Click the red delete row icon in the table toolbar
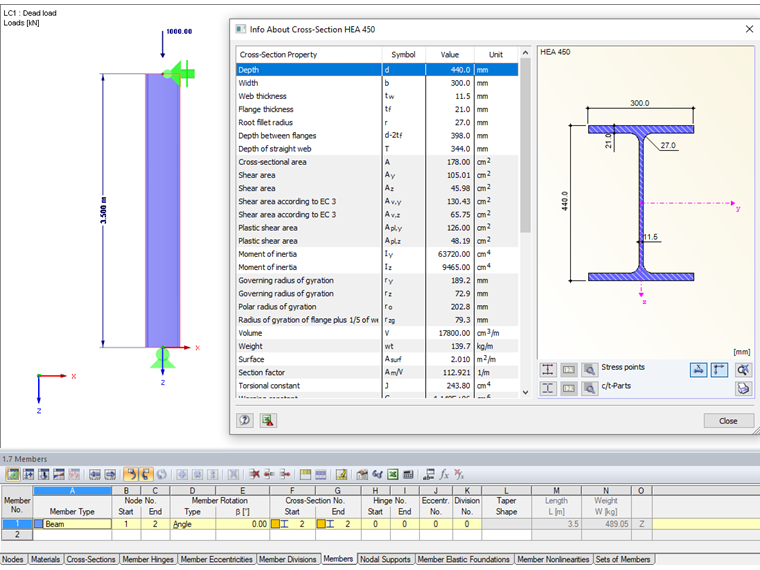The image size is (760, 570). [256, 474]
